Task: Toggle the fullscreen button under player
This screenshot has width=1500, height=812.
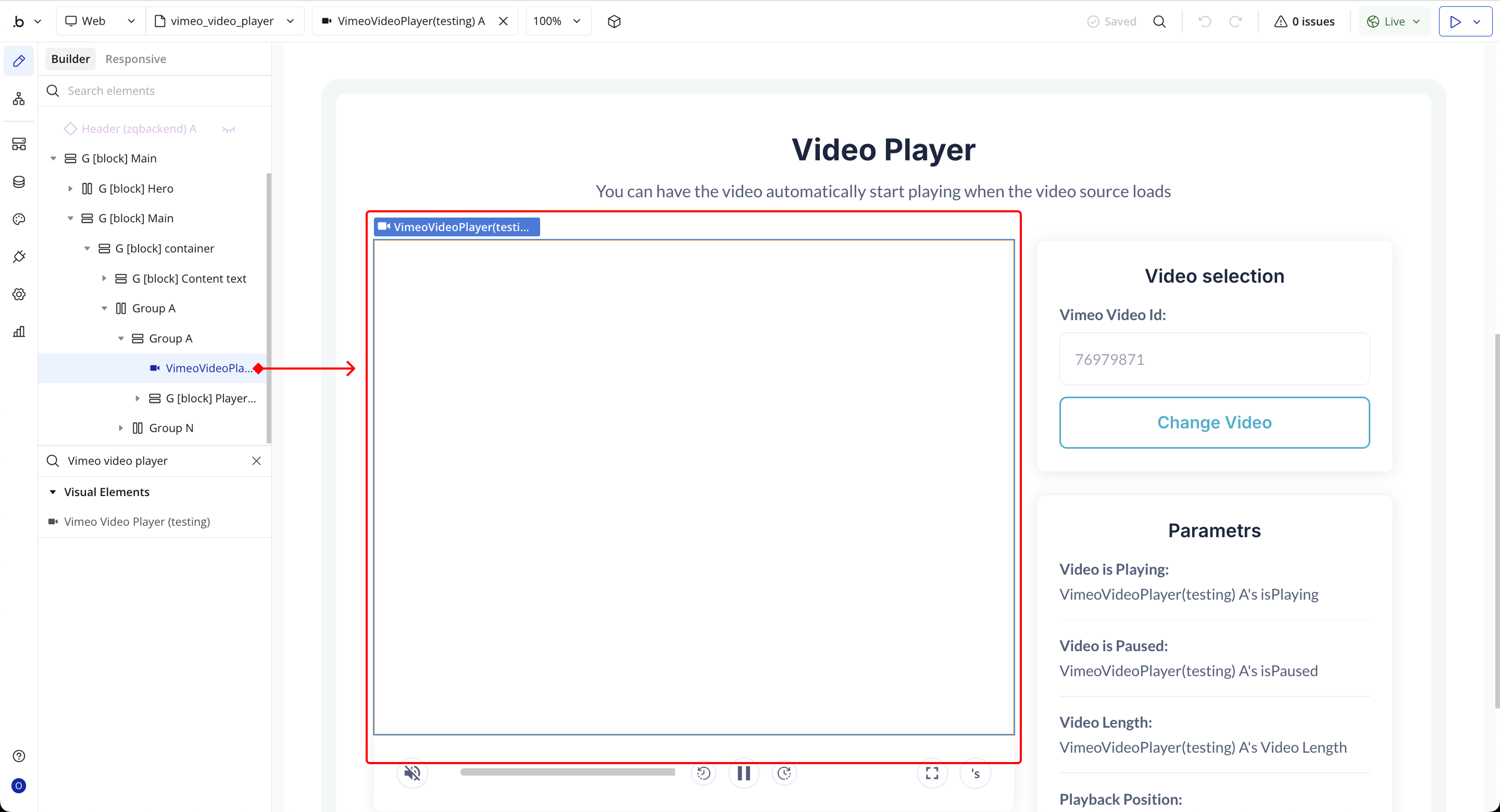Action: tap(932, 773)
